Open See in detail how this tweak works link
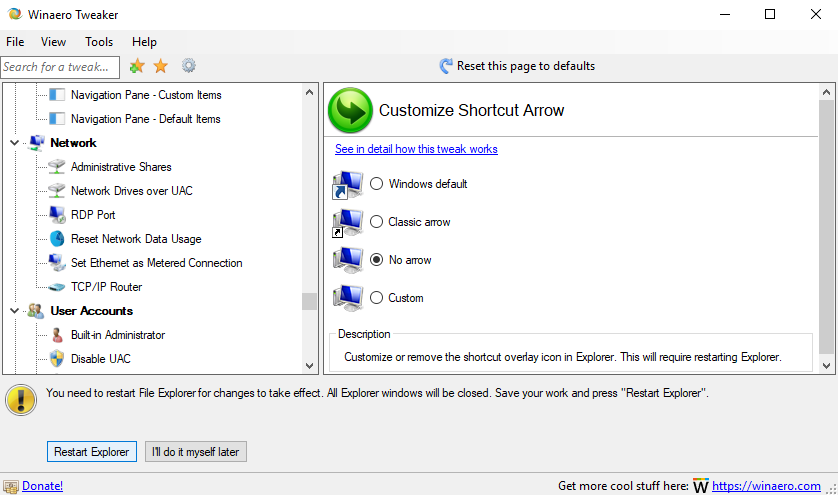Image resolution: width=838 pixels, height=495 pixels. pos(416,149)
